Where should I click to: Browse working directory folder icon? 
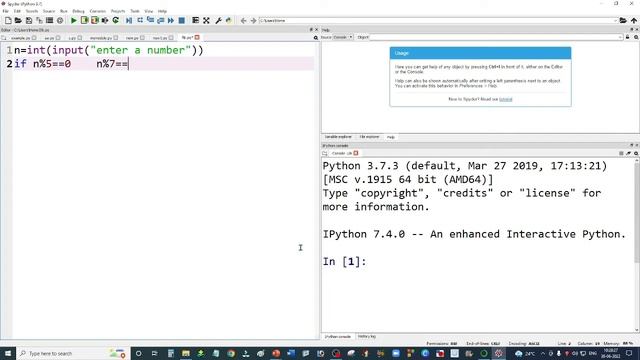[x=623, y=20]
